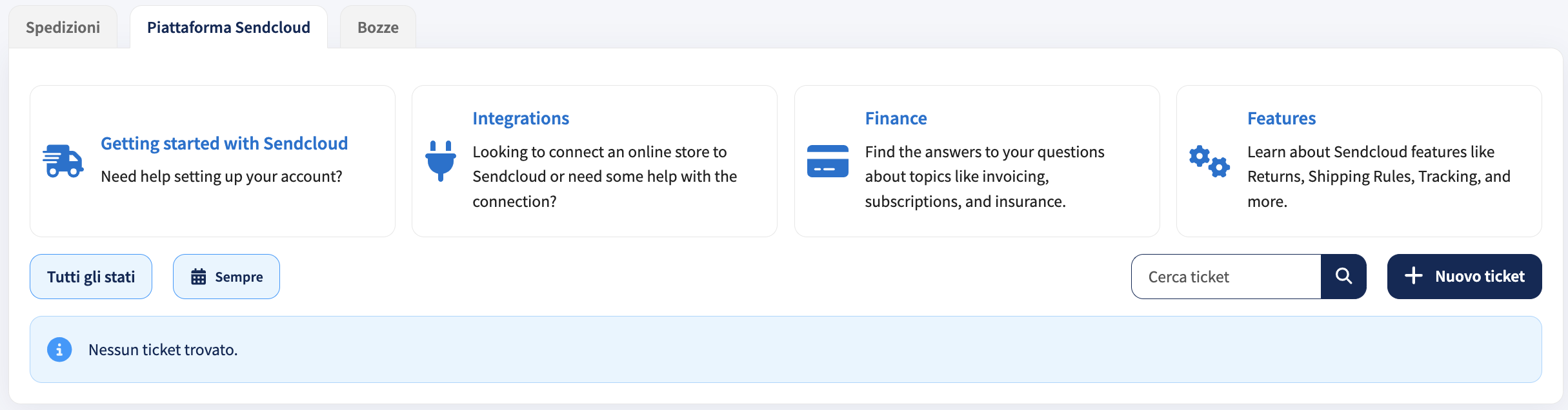
Task: Click the calendar icon in Sempre filter
Action: (198, 277)
